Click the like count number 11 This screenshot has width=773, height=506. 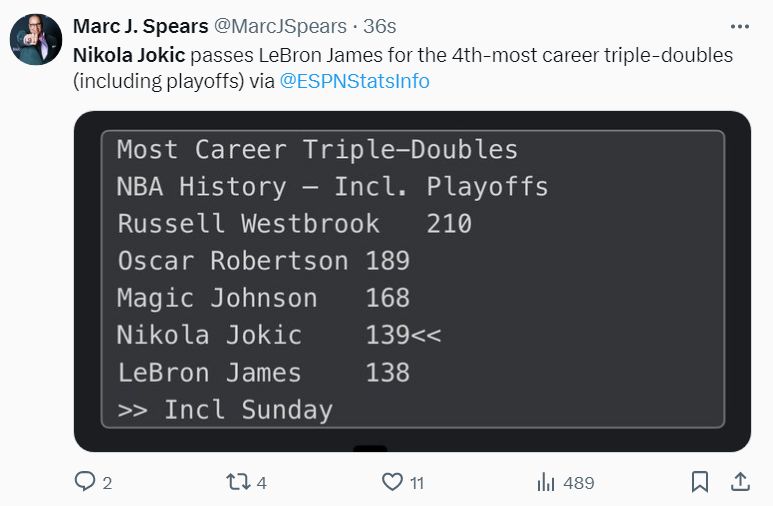tap(417, 483)
